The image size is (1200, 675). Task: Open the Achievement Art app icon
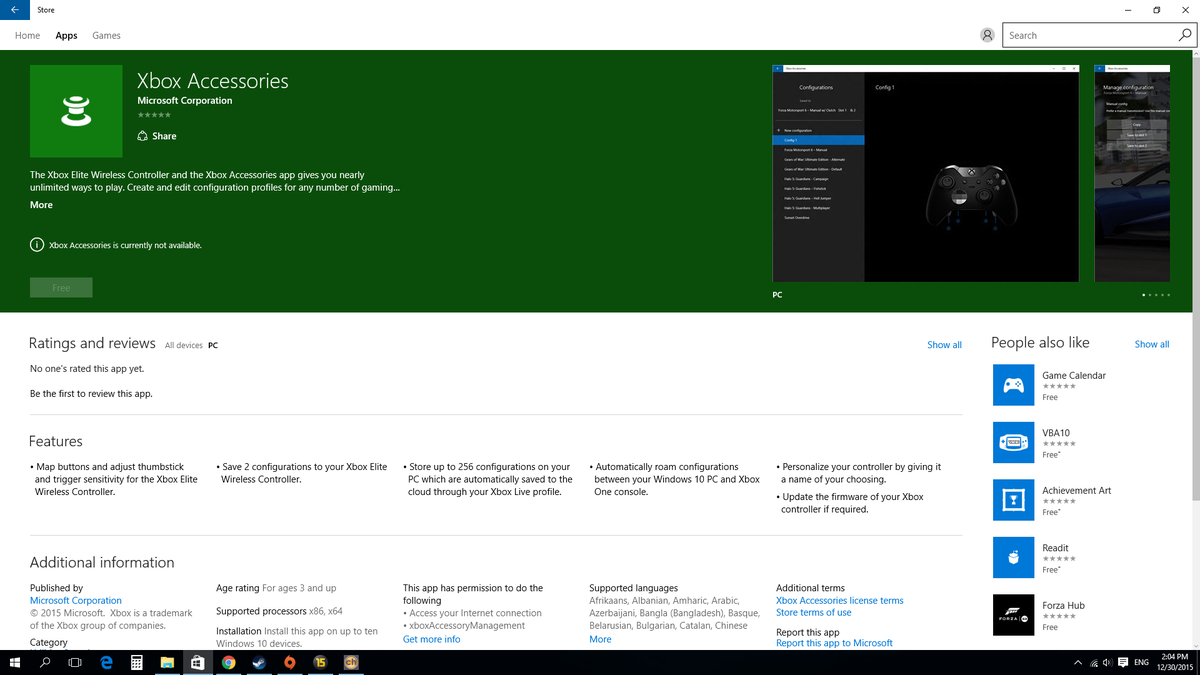tap(1013, 500)
